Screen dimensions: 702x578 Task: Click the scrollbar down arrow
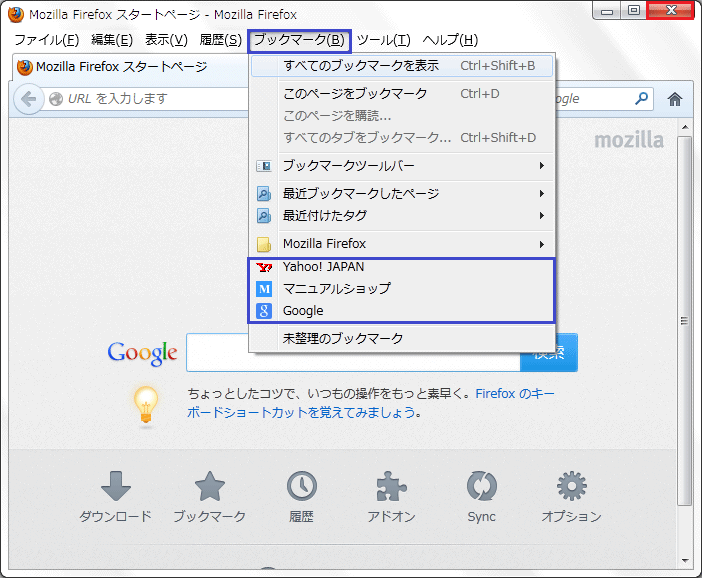(x=685, y=560)
